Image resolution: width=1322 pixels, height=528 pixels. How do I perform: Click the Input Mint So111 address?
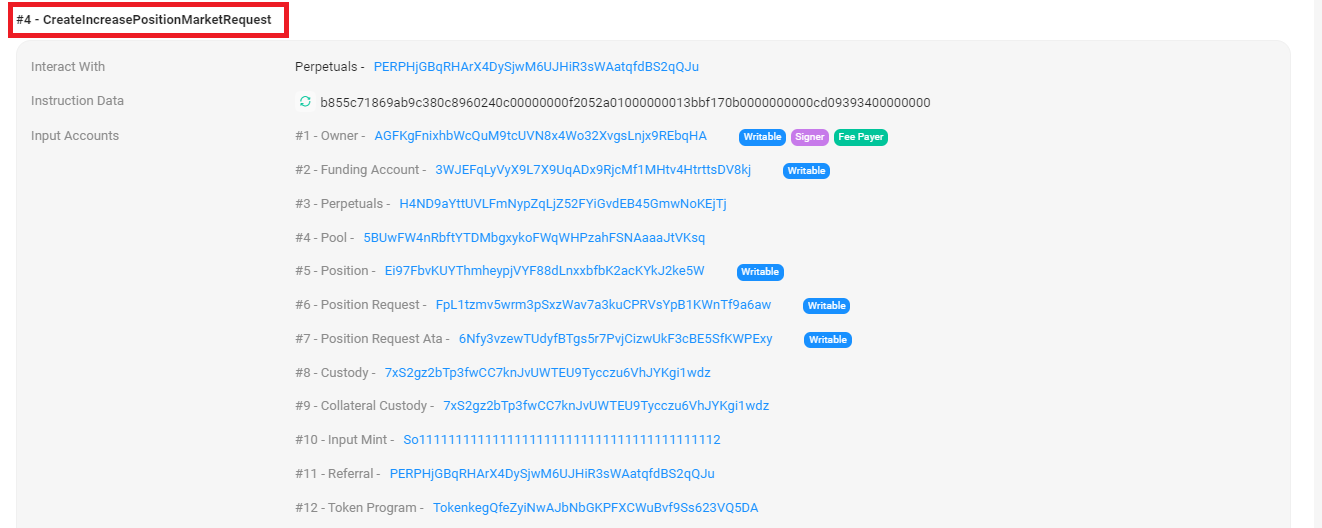[x=561, y=440]
